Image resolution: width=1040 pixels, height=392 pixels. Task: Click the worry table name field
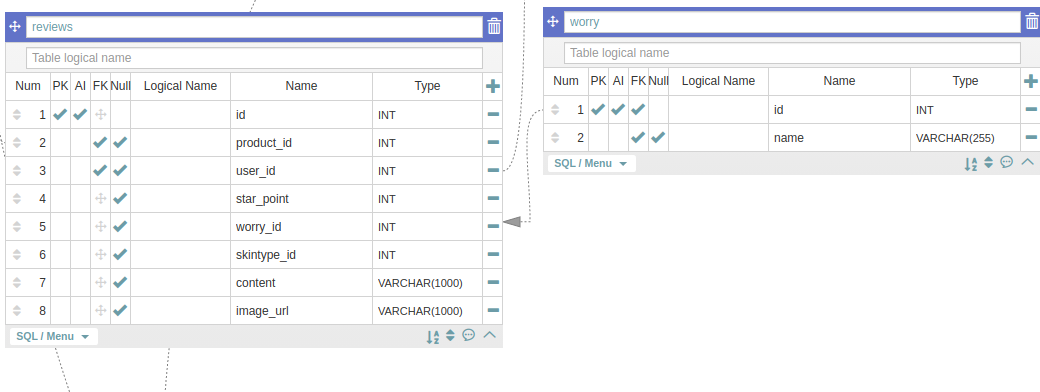792,21
